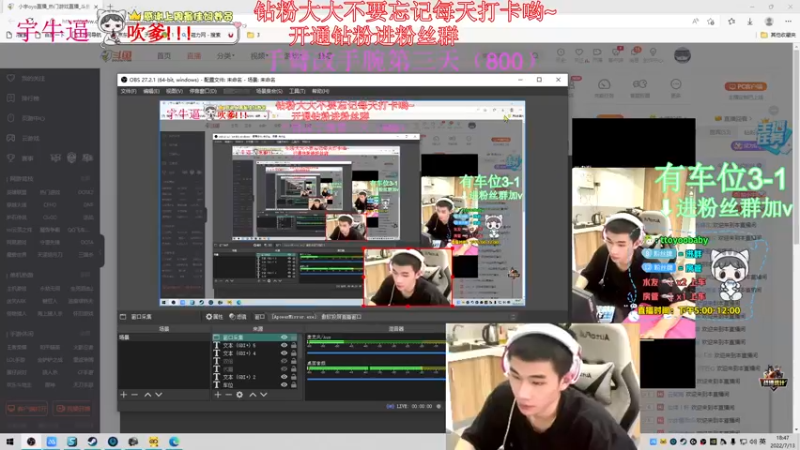Hide the 窗口采集 source via eye icon
Screen dimensions: 800x450
[284, 337]
